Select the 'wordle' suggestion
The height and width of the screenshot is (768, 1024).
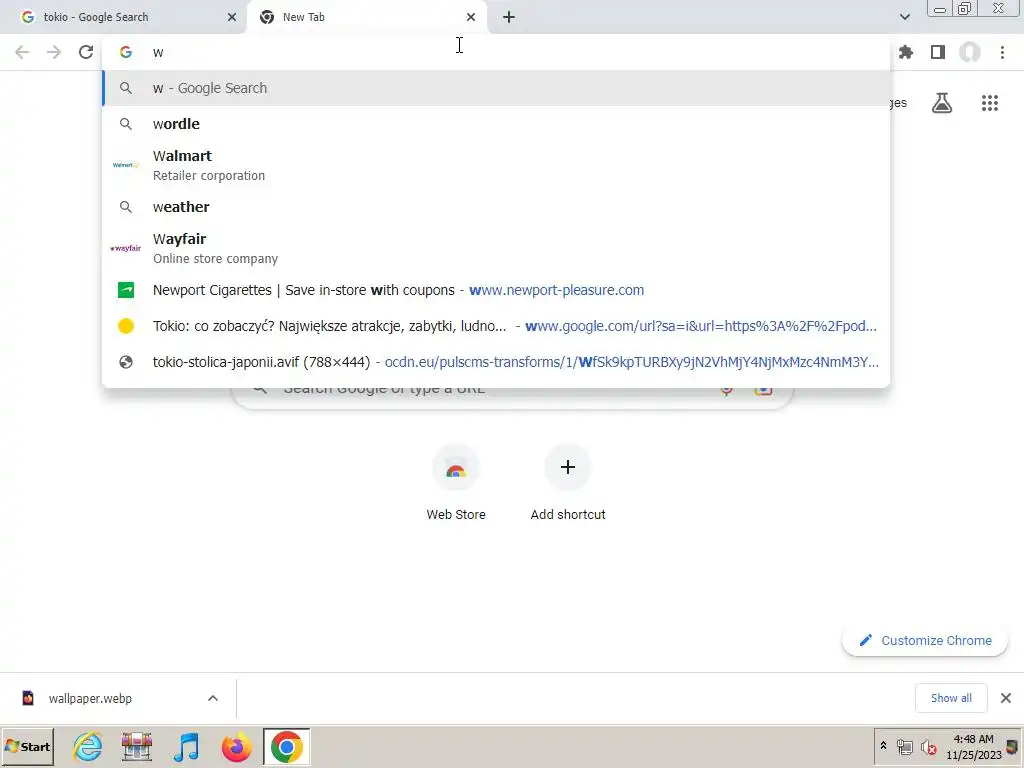[496, 124]
